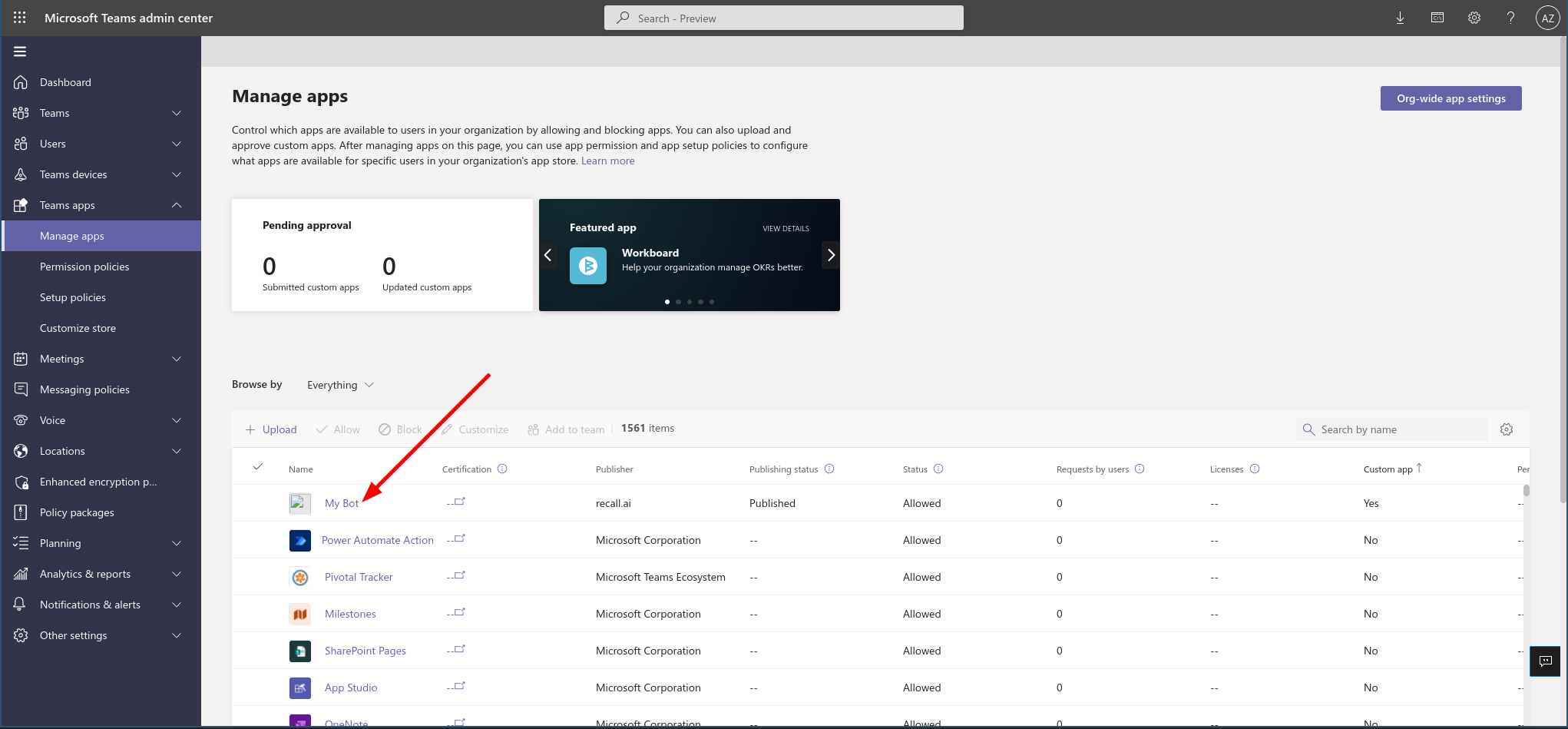The image size is (1568, 729).
Task: Expand the Teams navigation section
Action: coord(177,113)
